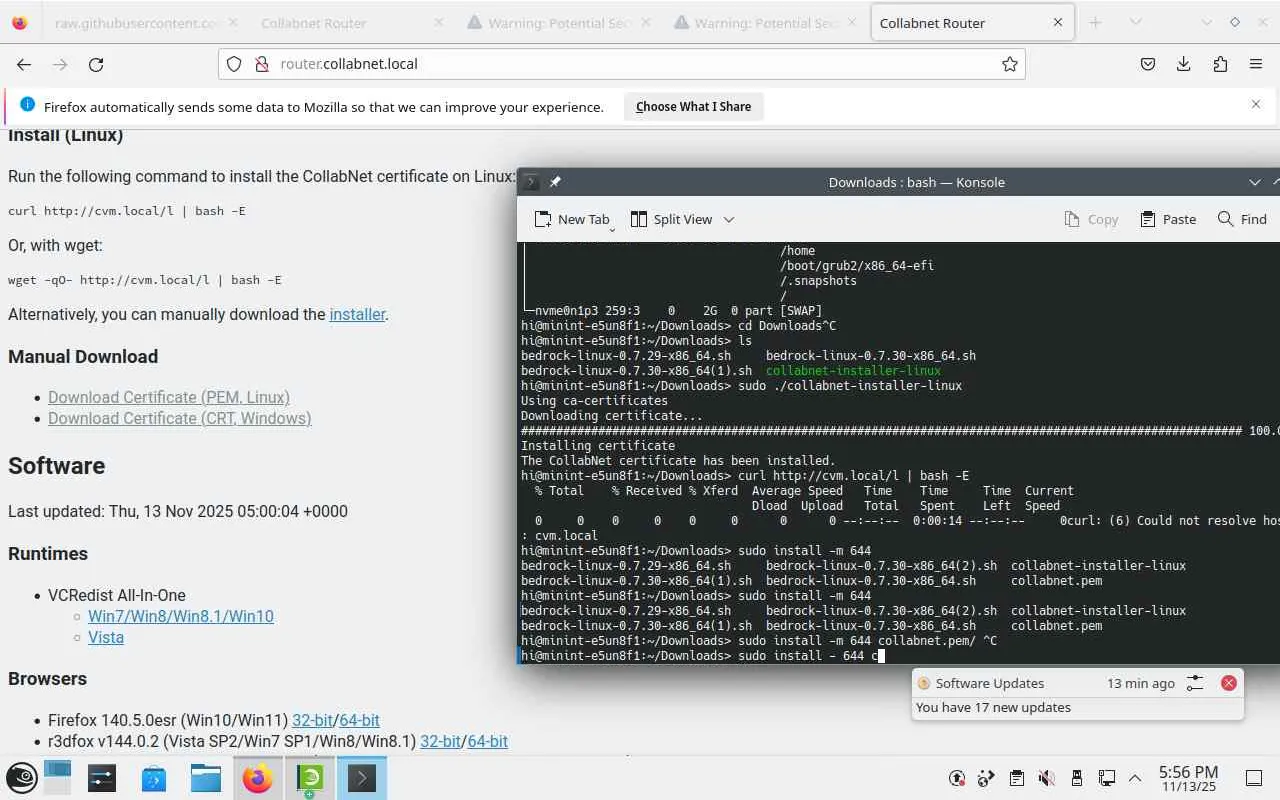Click the wget install command text

145,280
